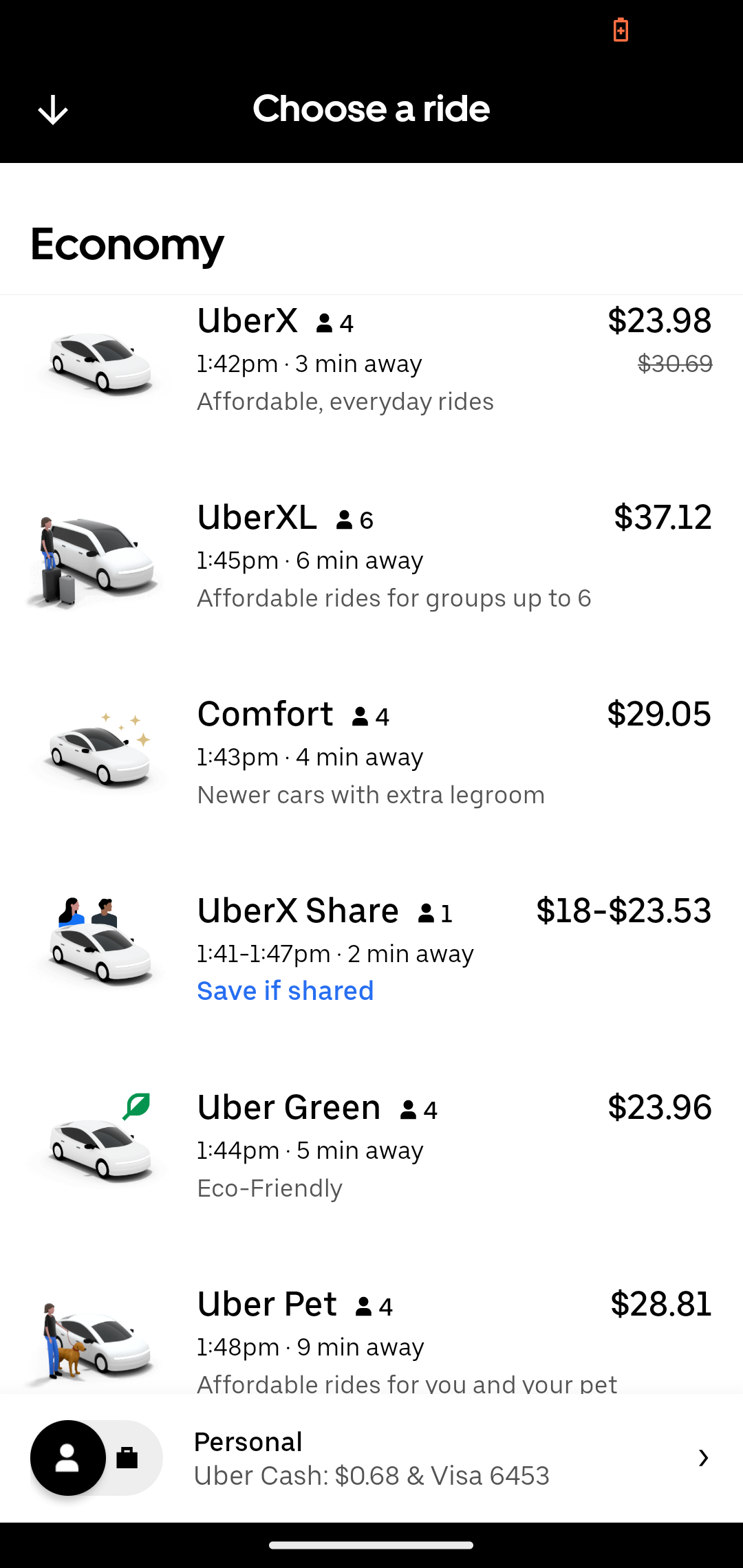Open Personal Uber Cash payment row
This screenshot has height=1568, width=743.
click(371, 1459)
